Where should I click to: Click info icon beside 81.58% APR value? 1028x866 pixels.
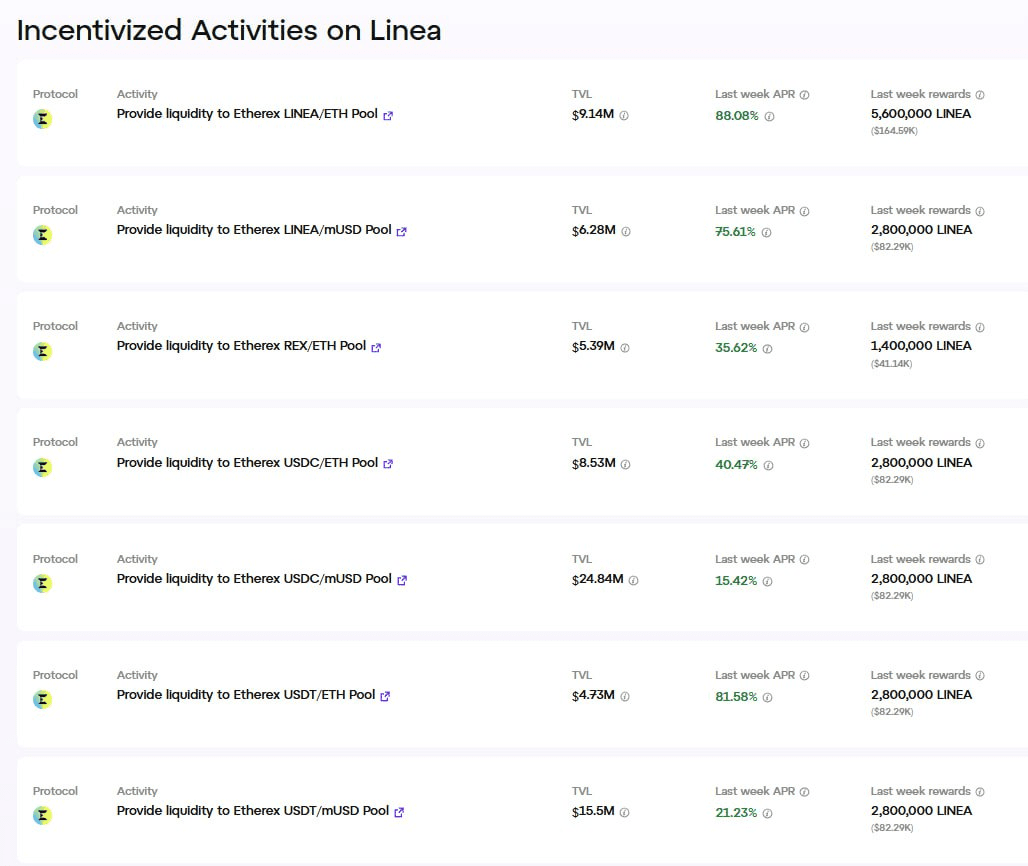pyautogui.click(x=768, y=698)
